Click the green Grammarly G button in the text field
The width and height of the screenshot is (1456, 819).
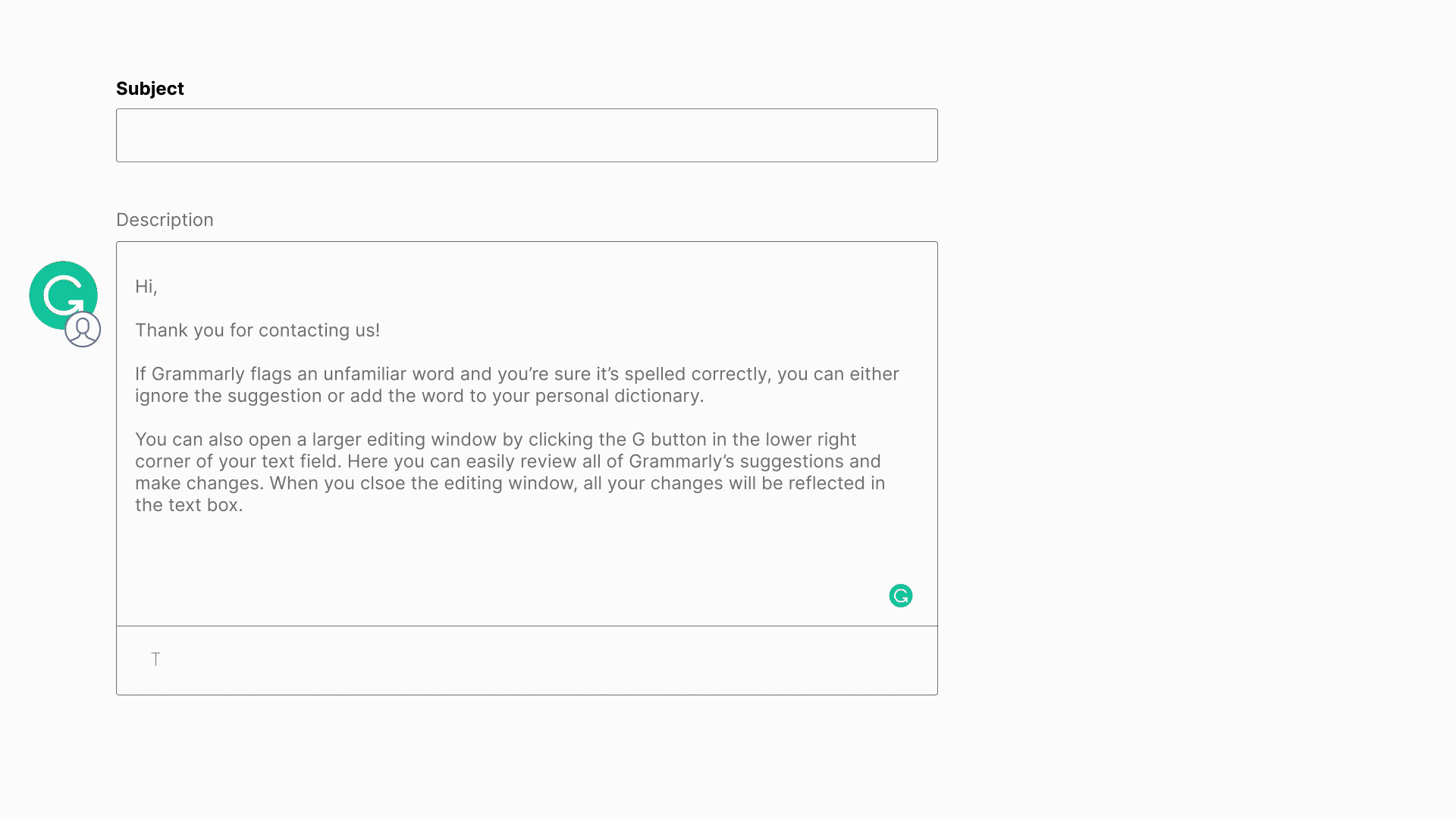(x=900, y=596)
